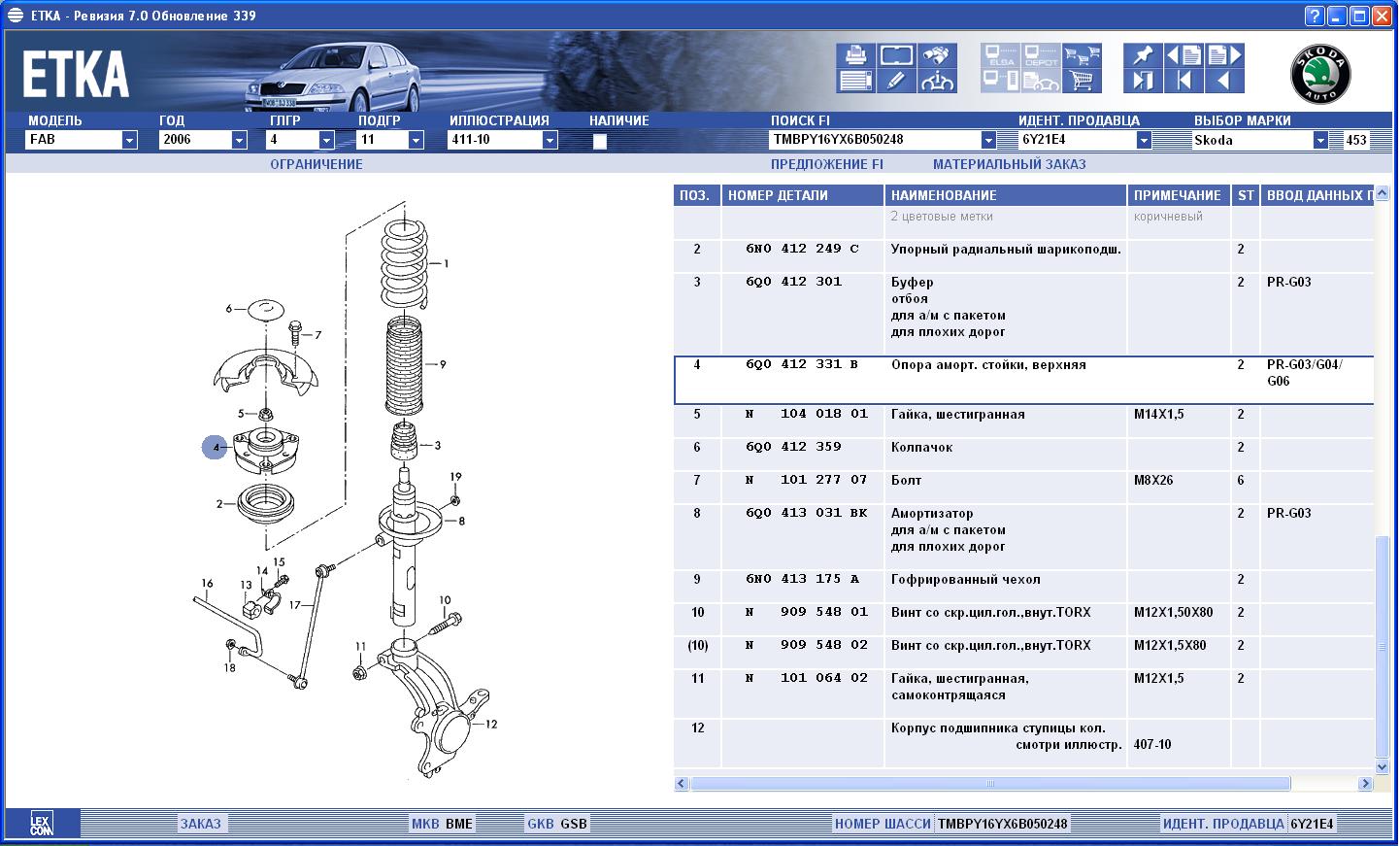Open the МАТЕРИАЛЬНЫЙ ЗАКАЗ link
1400x846 pixels.
1010,164
